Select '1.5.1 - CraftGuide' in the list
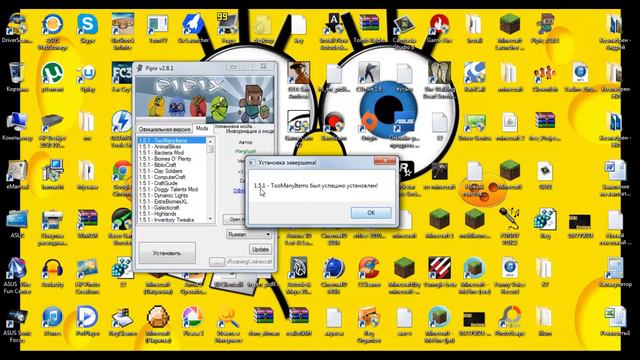The height and width of the screenshot is (360, 640). [x=172, y=183]
